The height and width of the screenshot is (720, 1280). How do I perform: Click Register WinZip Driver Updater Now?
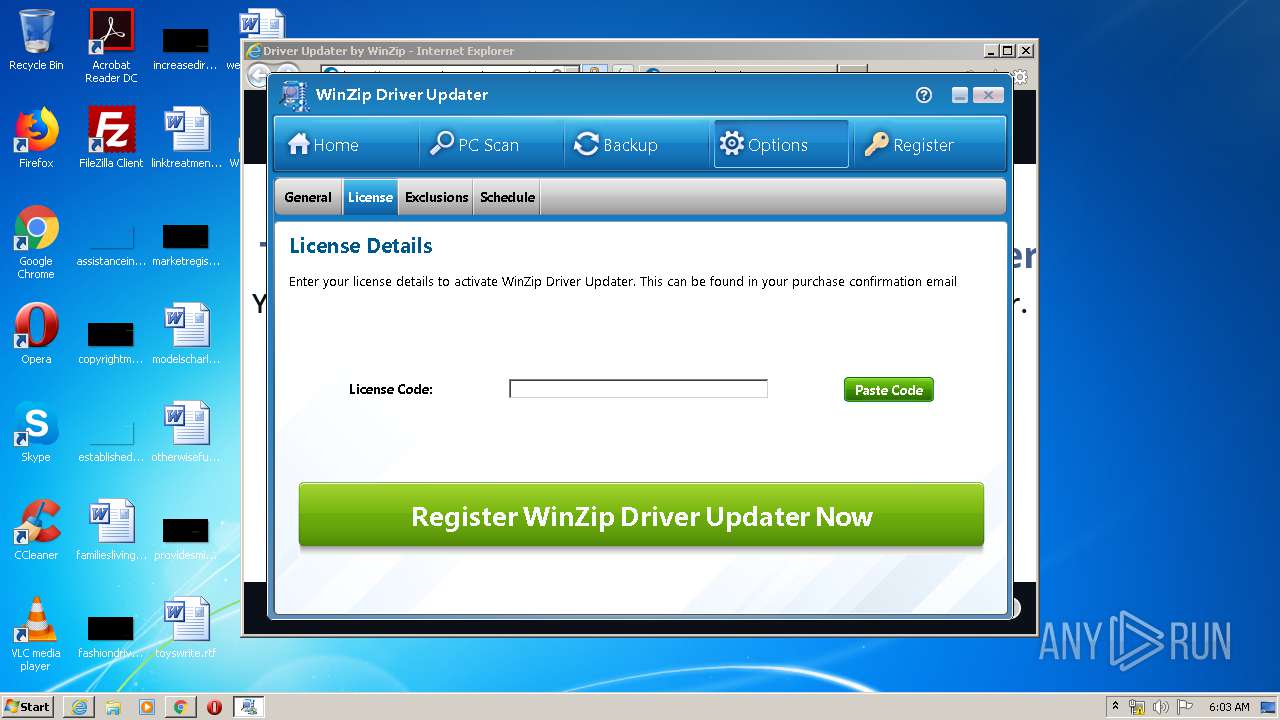(x=641, y=516)
